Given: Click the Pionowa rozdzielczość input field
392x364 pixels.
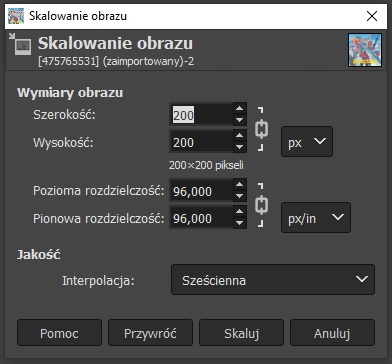Looking at the screenshot, I should pyautogui.click(x=201, y=218).
